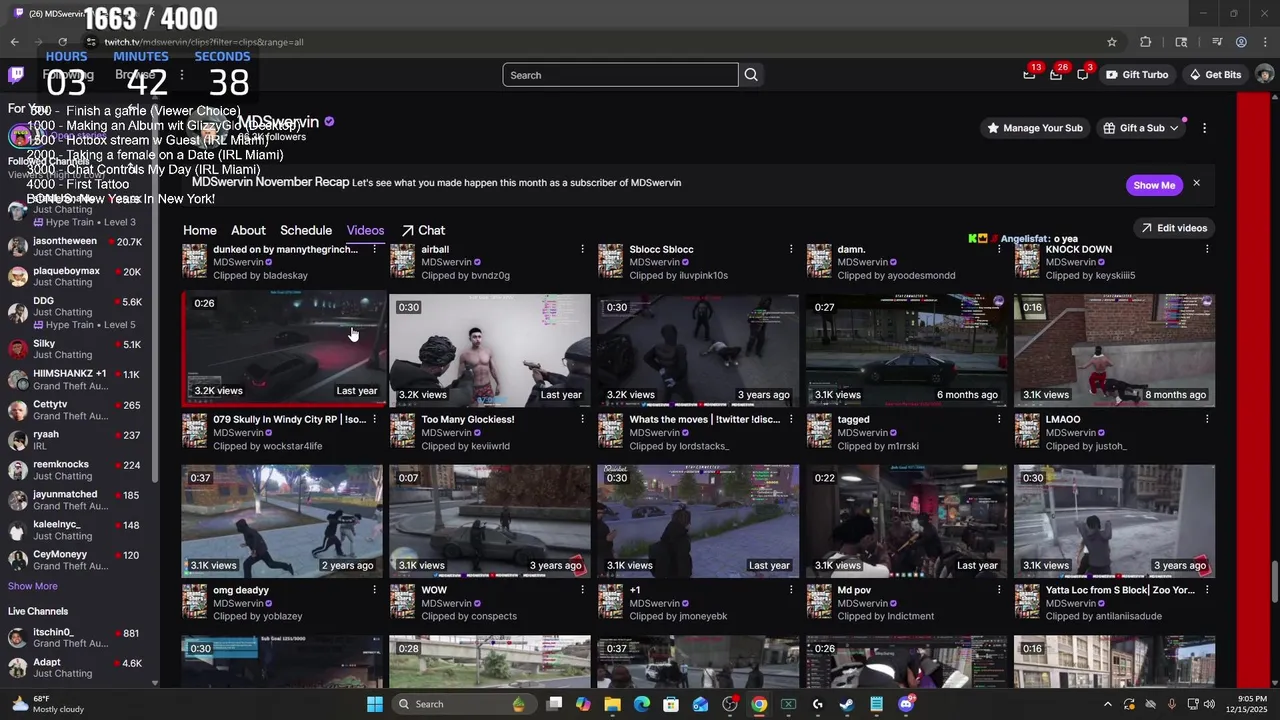Open plaqueboymax followed channel

pyautogui.click(x=78, y=277)
